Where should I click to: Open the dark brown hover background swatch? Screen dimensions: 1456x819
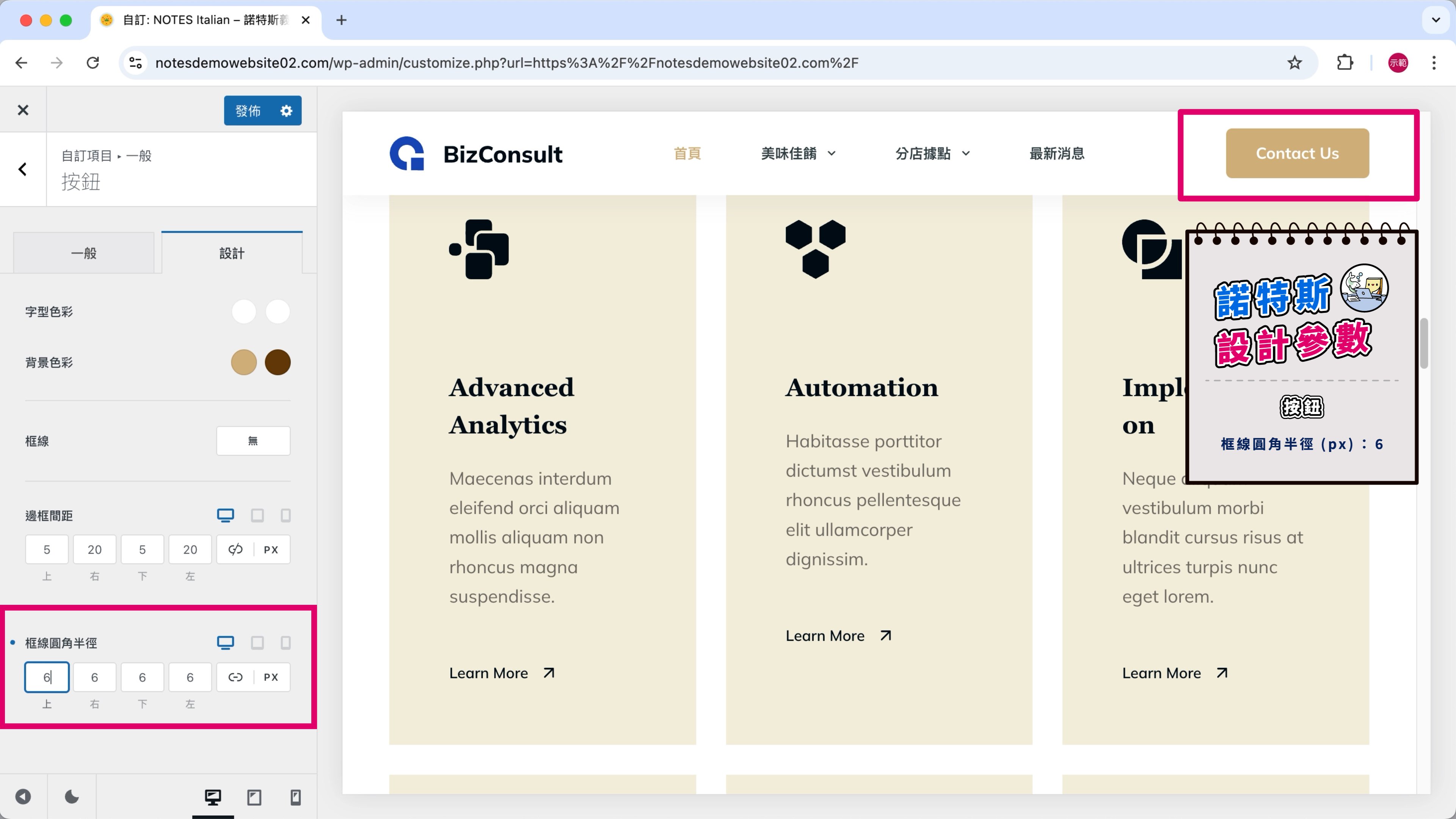pos(278,362)
